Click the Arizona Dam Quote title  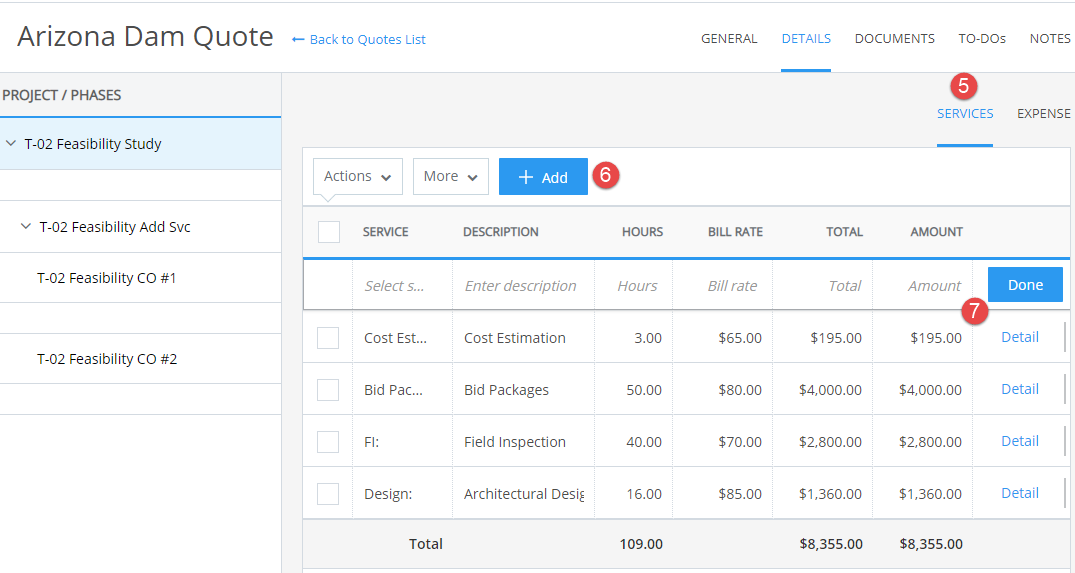[145, 36]
